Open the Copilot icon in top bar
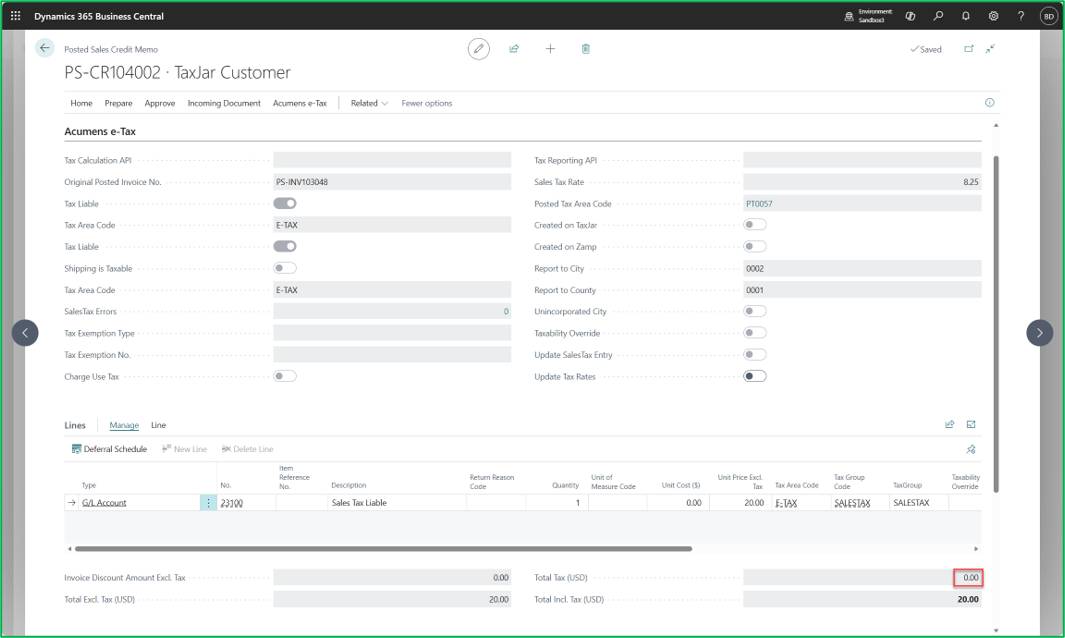1065x638 pixels. tap(910, 16)
